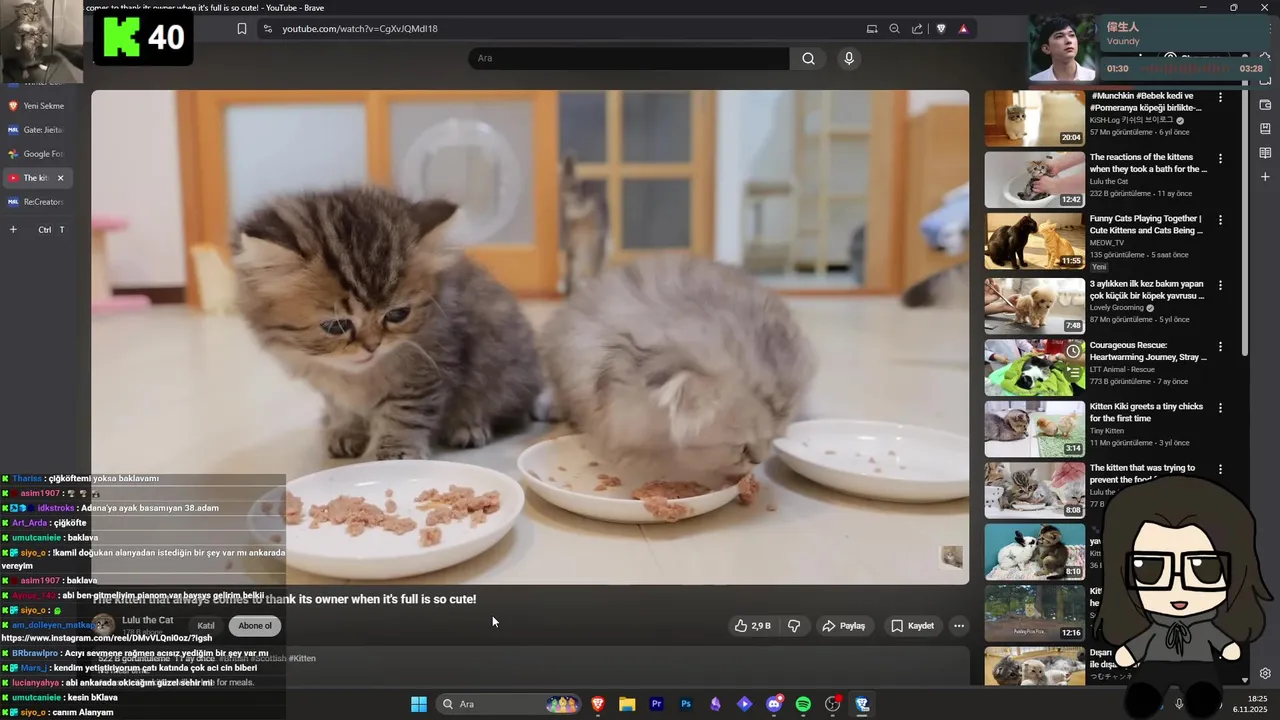Open options for Funny Cats Playing Together video
Viewport: 1280px width, 720px height.
click(x=1220, y=220)
